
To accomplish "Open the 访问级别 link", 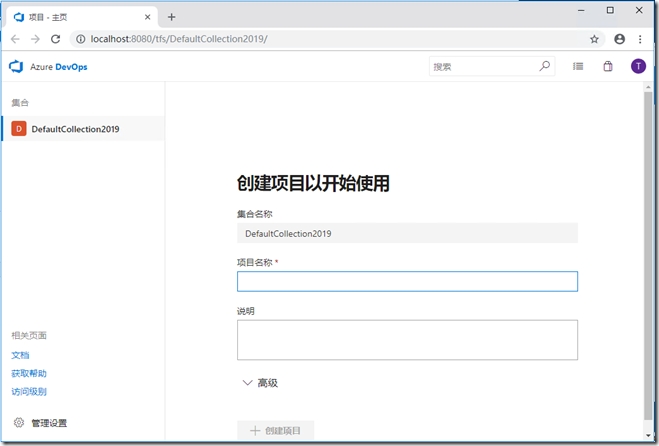I will [29, 392].
